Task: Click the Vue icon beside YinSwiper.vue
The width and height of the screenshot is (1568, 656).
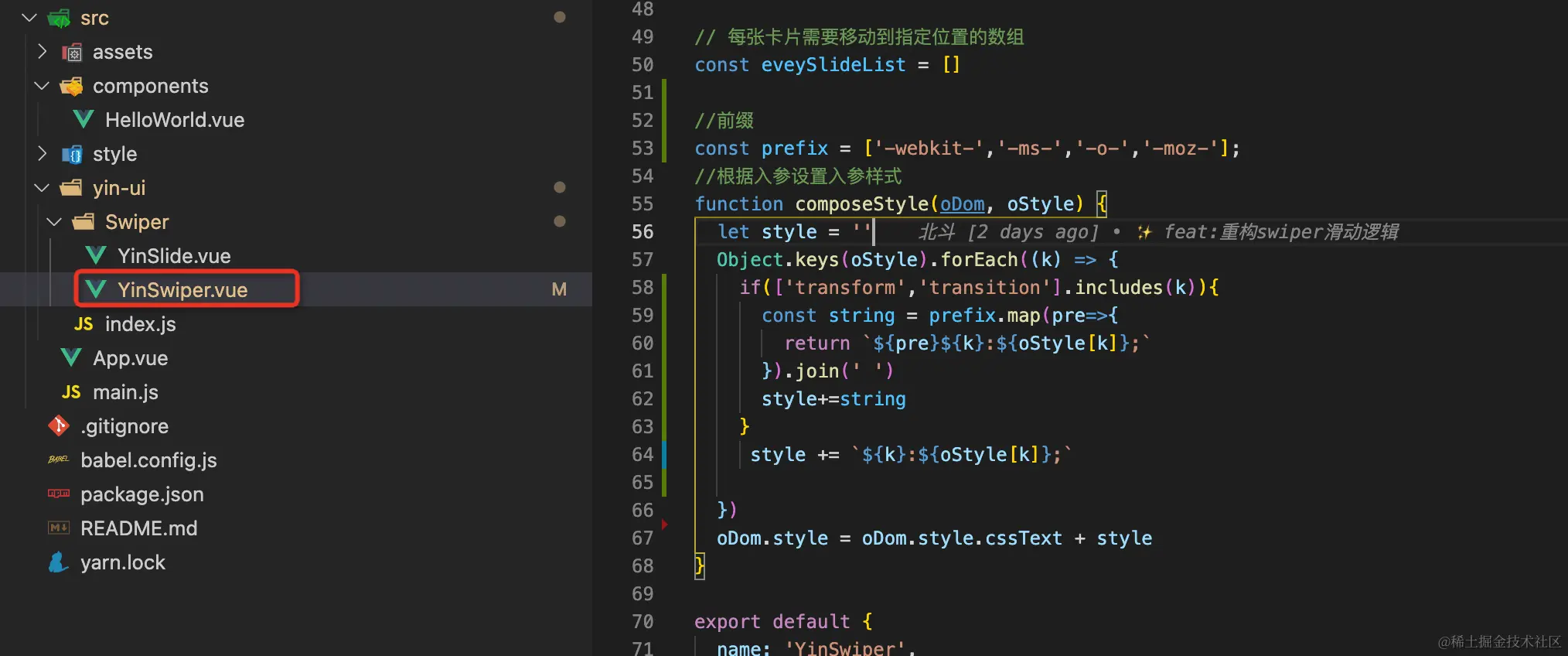Action: [x=96, y=289]
